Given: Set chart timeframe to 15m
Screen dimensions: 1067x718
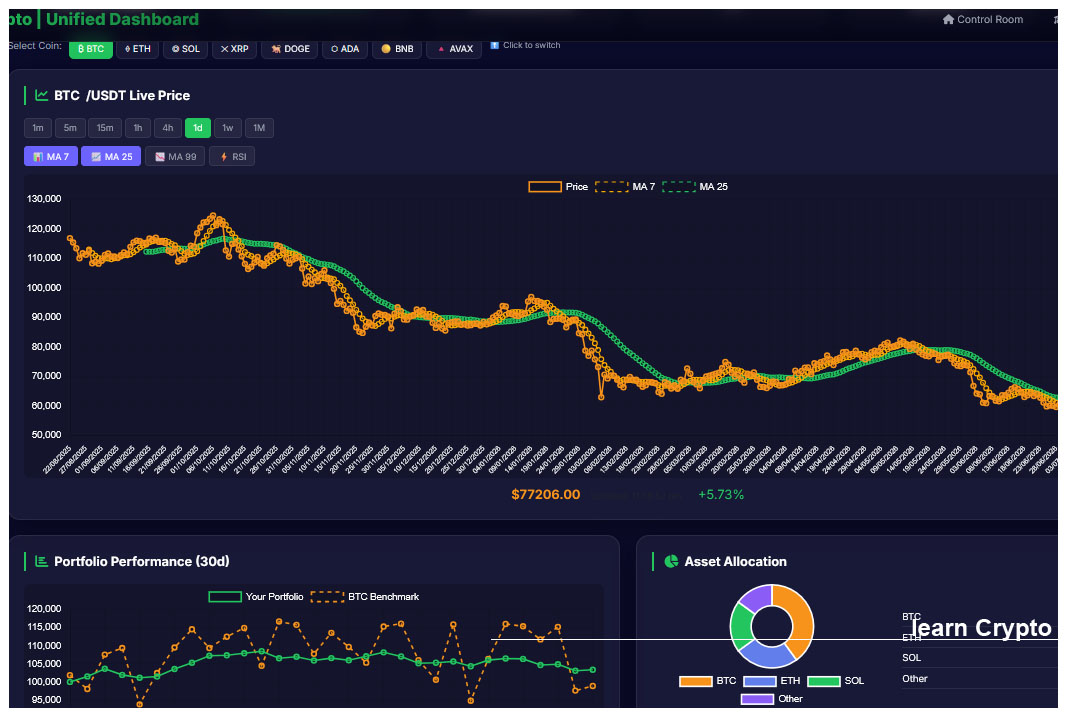Looking at the screenshot, I should click(x=105, y=128).
